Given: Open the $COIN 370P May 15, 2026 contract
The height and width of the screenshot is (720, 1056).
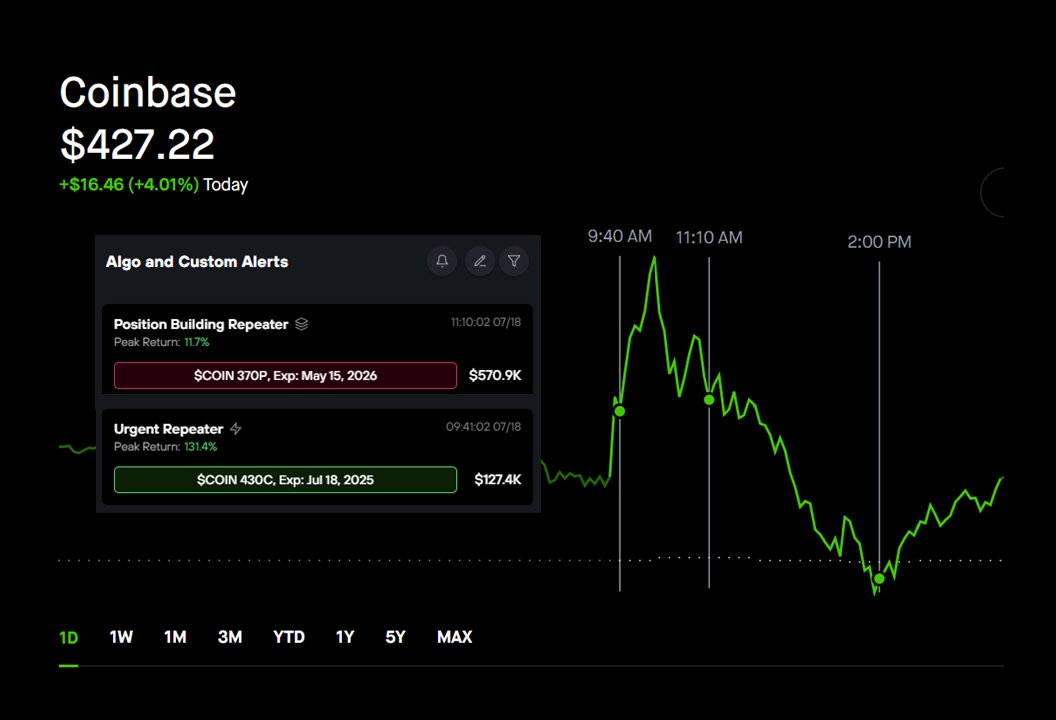Looking at the screenshot, I should pos(286,375).
